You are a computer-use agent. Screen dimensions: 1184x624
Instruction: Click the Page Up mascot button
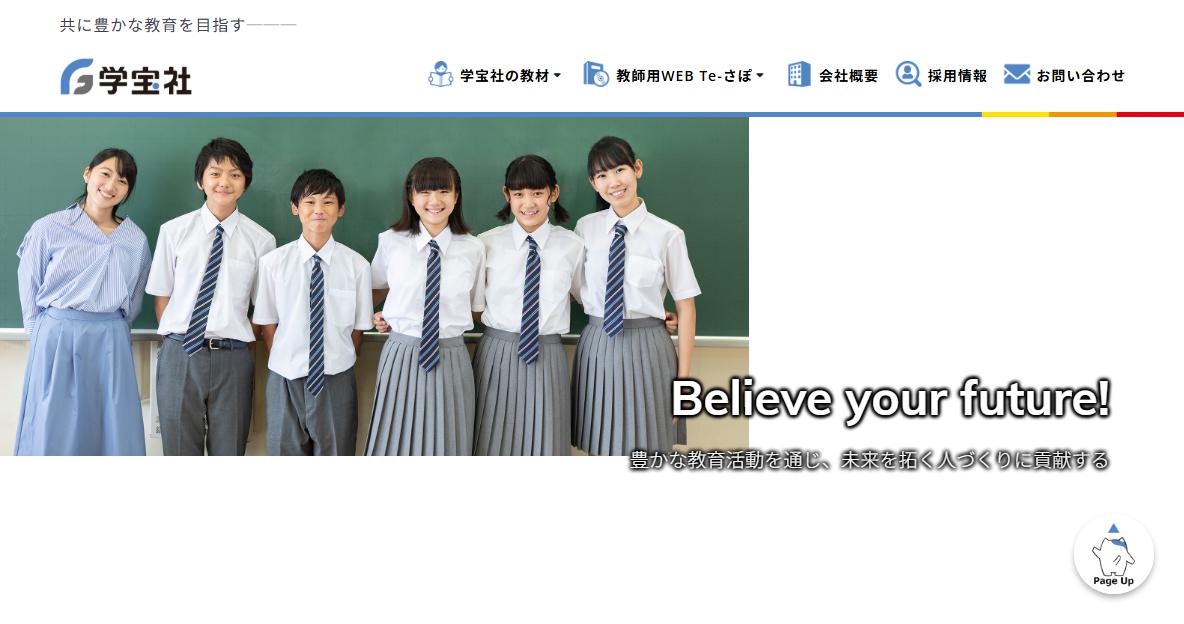pyautogui.click(x=1114, y=555)
